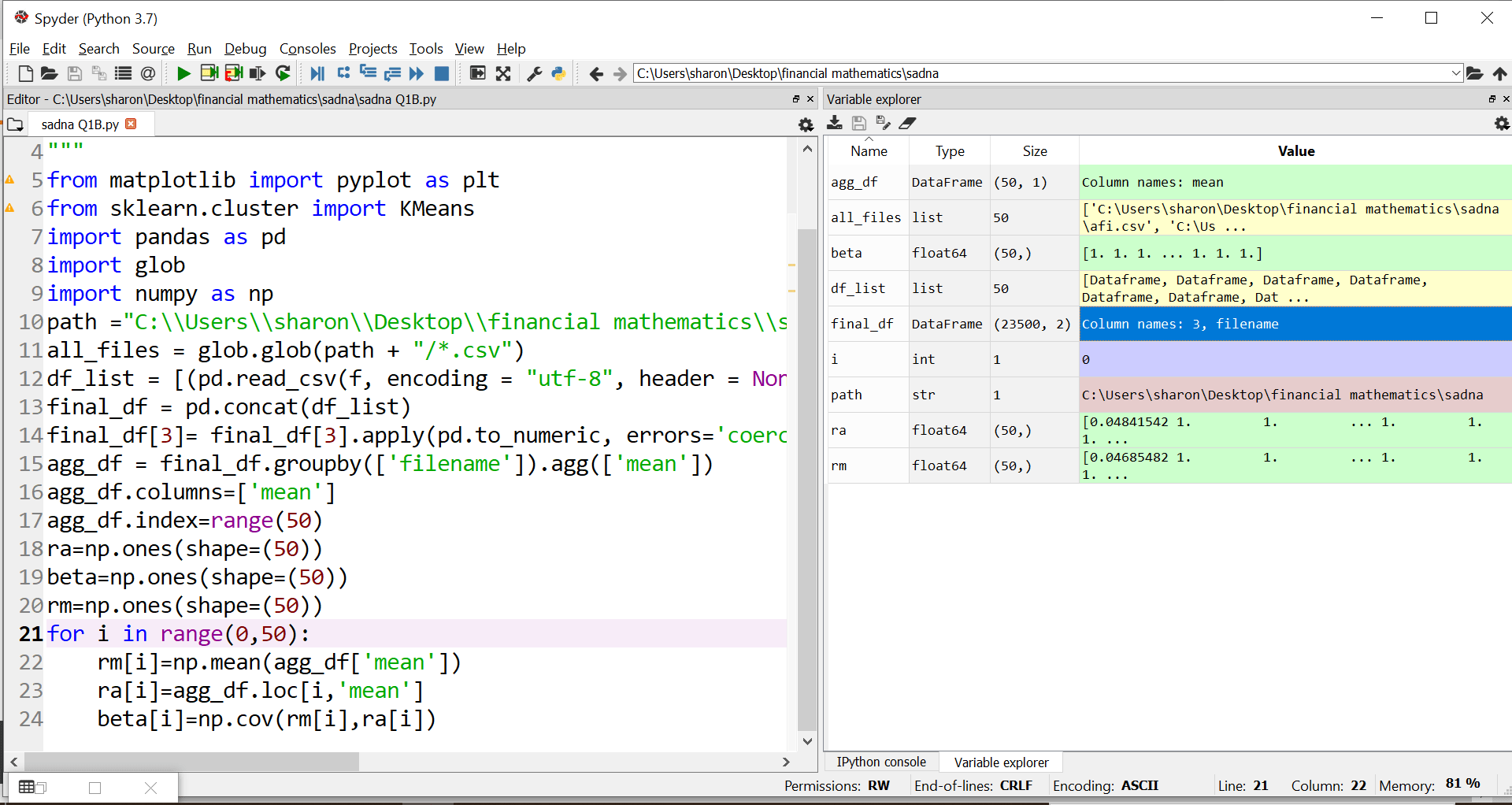Open the Search menu
The image size is (1512, 805).
pyautogui.click(x=98, y=49)
